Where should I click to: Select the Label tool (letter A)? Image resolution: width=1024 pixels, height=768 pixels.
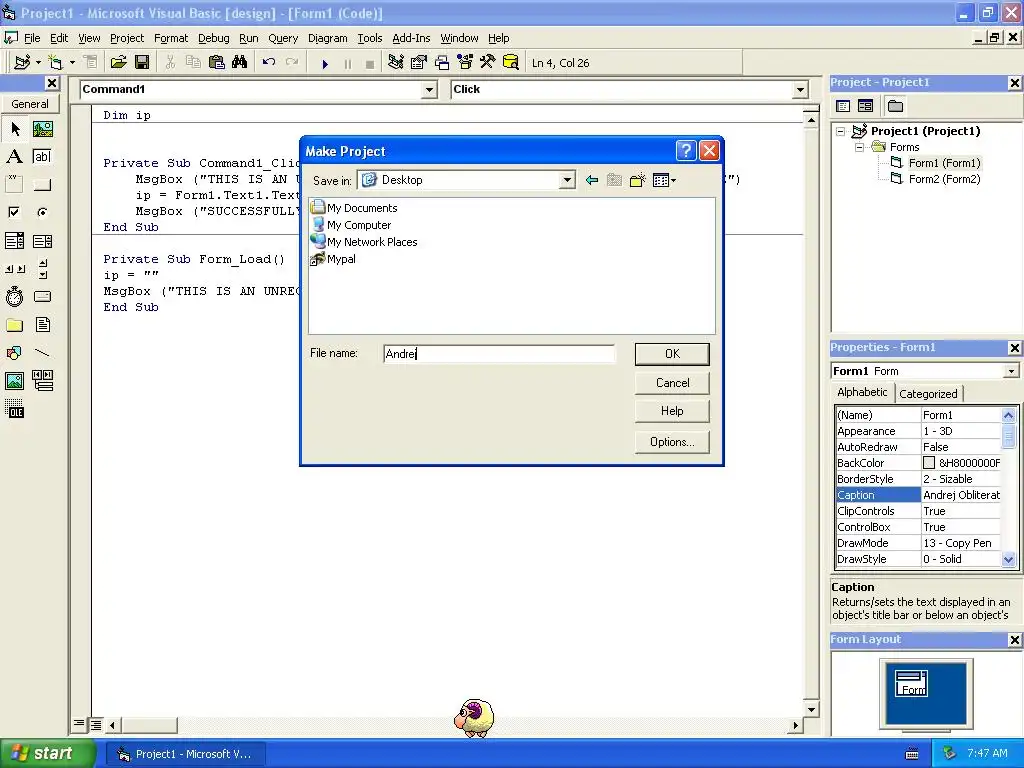(15, 156)
